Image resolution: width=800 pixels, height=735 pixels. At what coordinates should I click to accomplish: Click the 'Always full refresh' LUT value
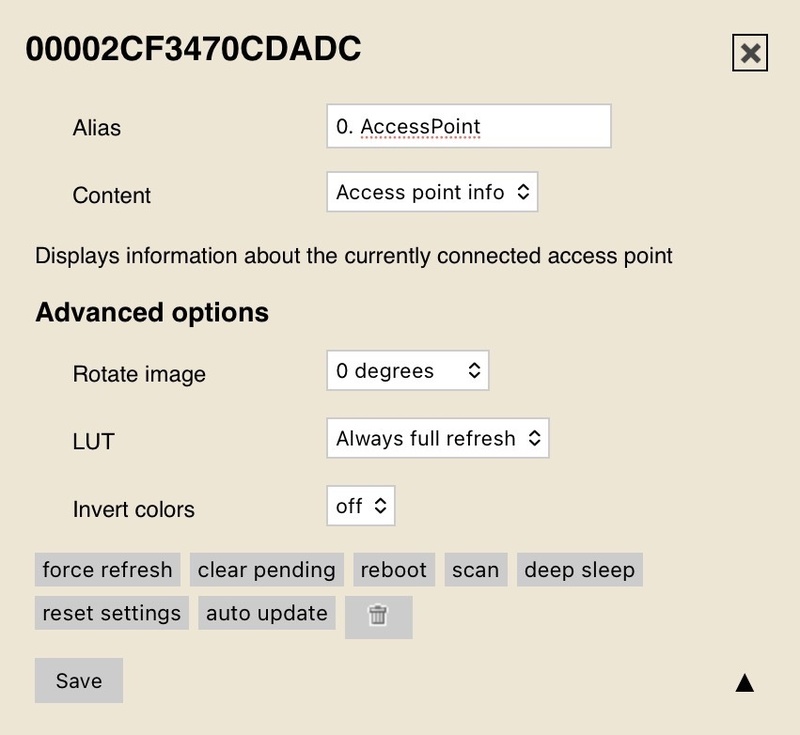tap(438, 437)
